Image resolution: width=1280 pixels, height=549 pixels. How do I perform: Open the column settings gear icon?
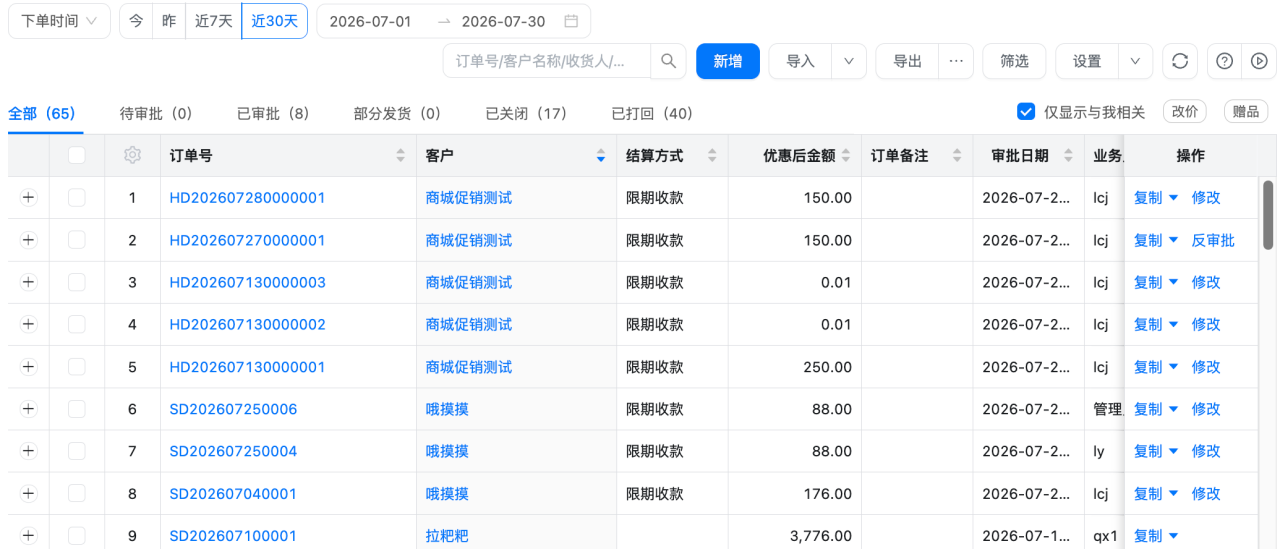132,155
